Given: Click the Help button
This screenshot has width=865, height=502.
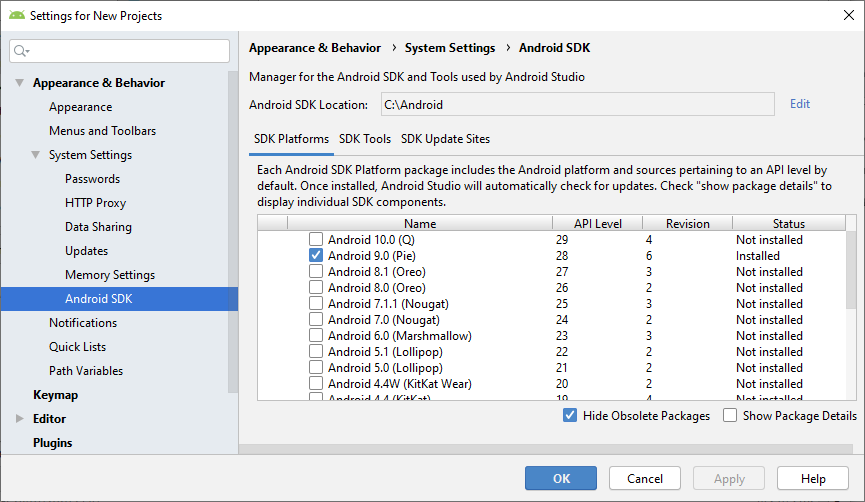Looking at the screenshot, I should [813, 478].
